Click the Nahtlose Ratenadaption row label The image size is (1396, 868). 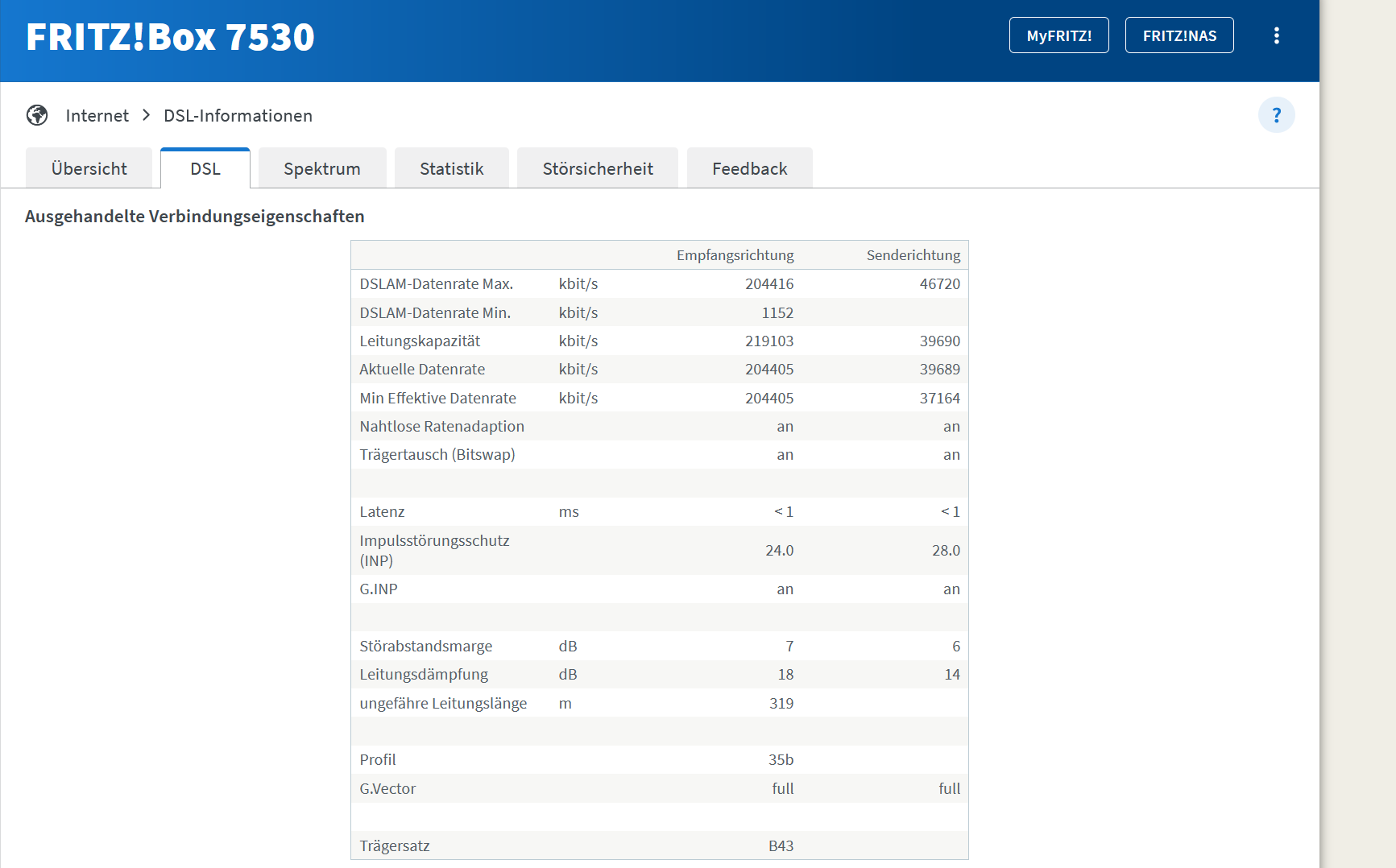tap(441, 426)
